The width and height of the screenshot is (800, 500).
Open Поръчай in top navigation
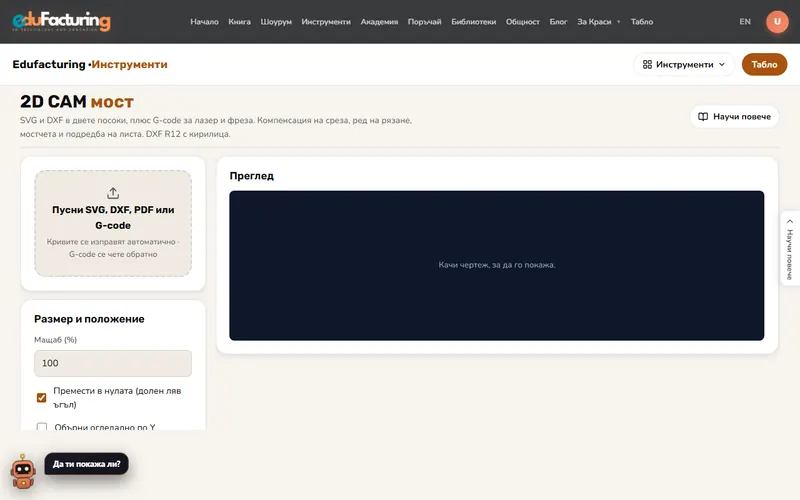pos(424,22)
